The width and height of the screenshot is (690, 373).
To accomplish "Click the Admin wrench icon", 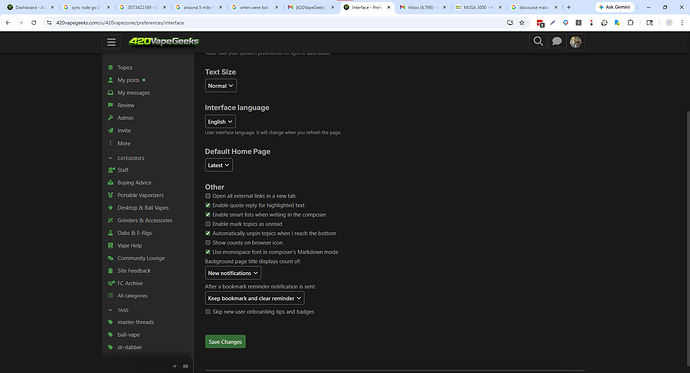I will pos(110,118).
